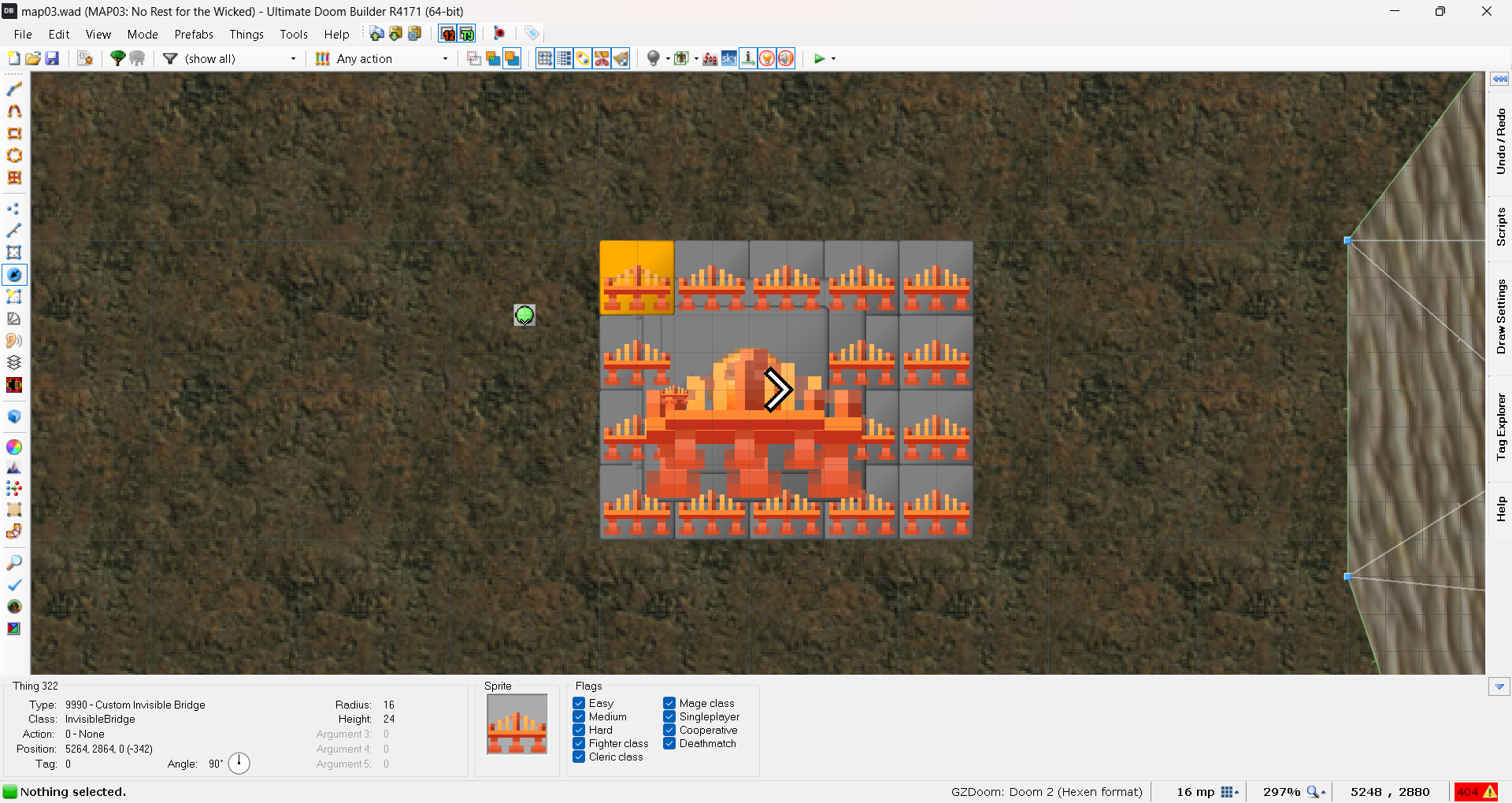Image resolution: width=1512 pixels, height=803 pixels.
Task: Toggle the light bulb dynamic lights icon
Action: (653, 58)
